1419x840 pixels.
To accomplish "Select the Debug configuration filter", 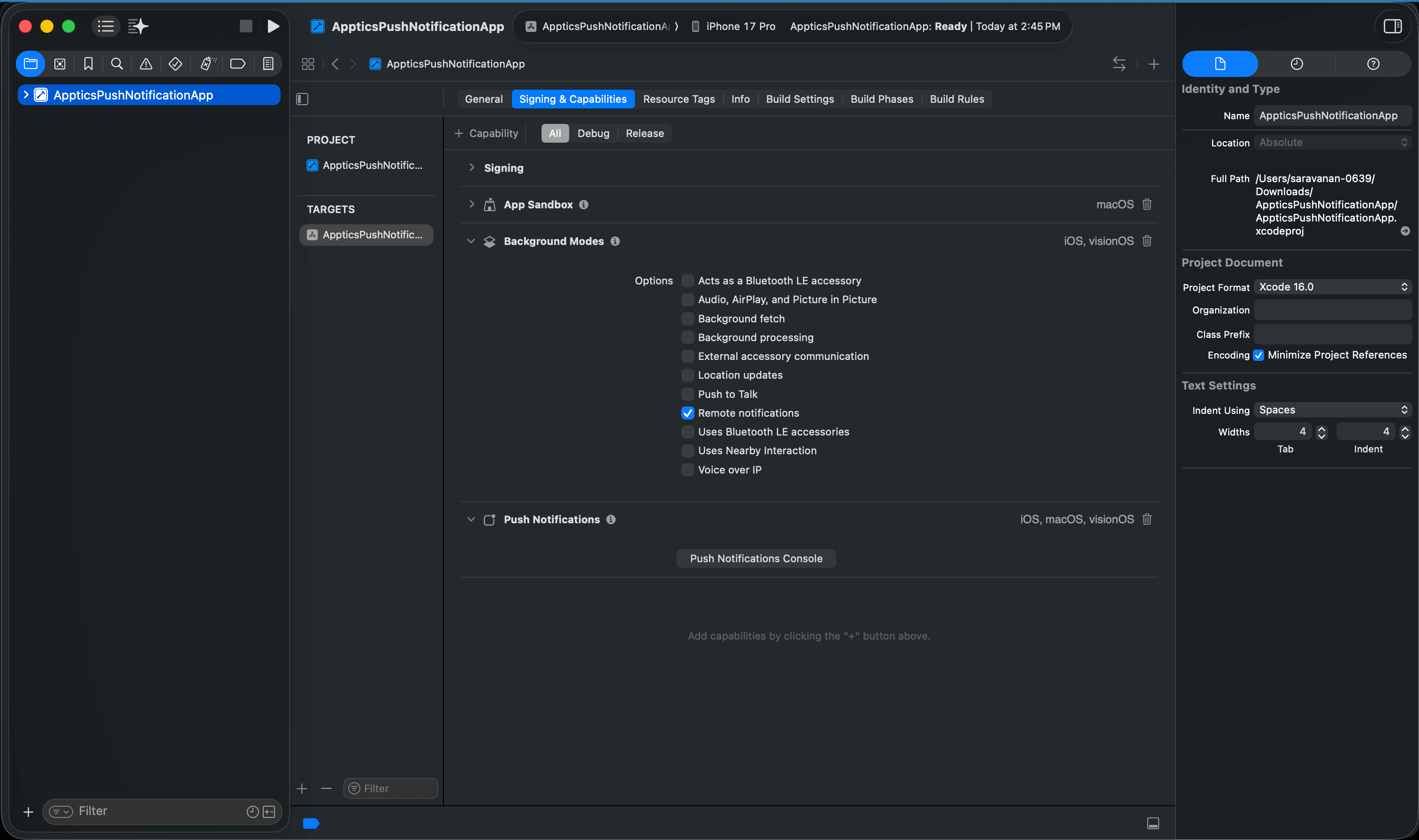I will coord(593,134).
